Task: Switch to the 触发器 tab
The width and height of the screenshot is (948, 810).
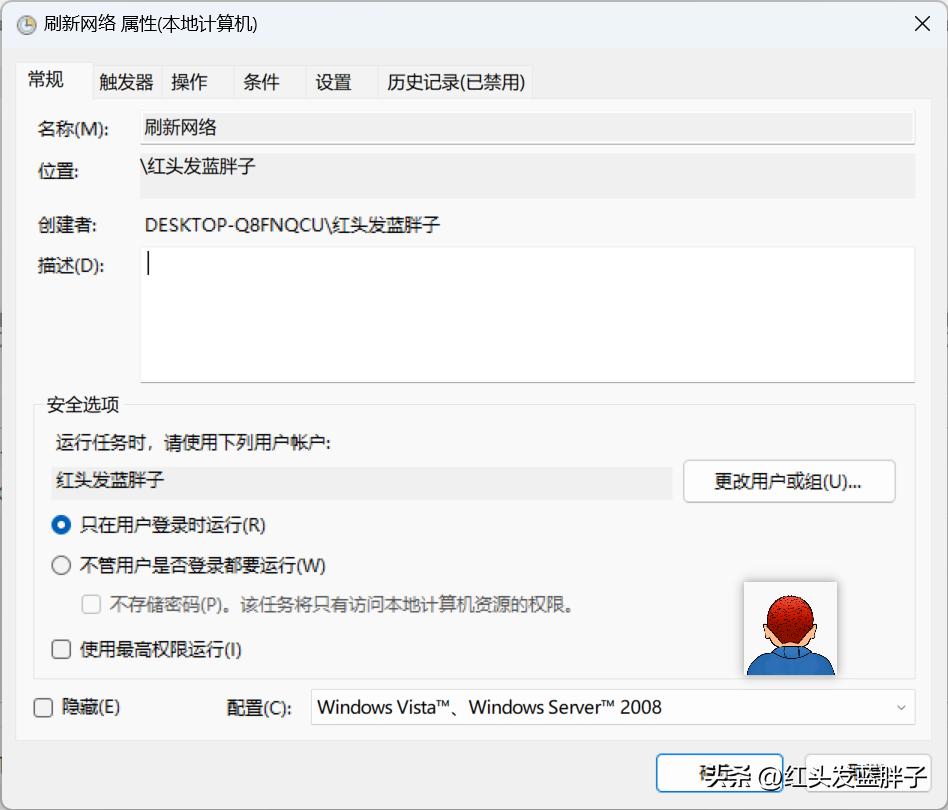Action: pyautogui.click(x=125, y=82)
